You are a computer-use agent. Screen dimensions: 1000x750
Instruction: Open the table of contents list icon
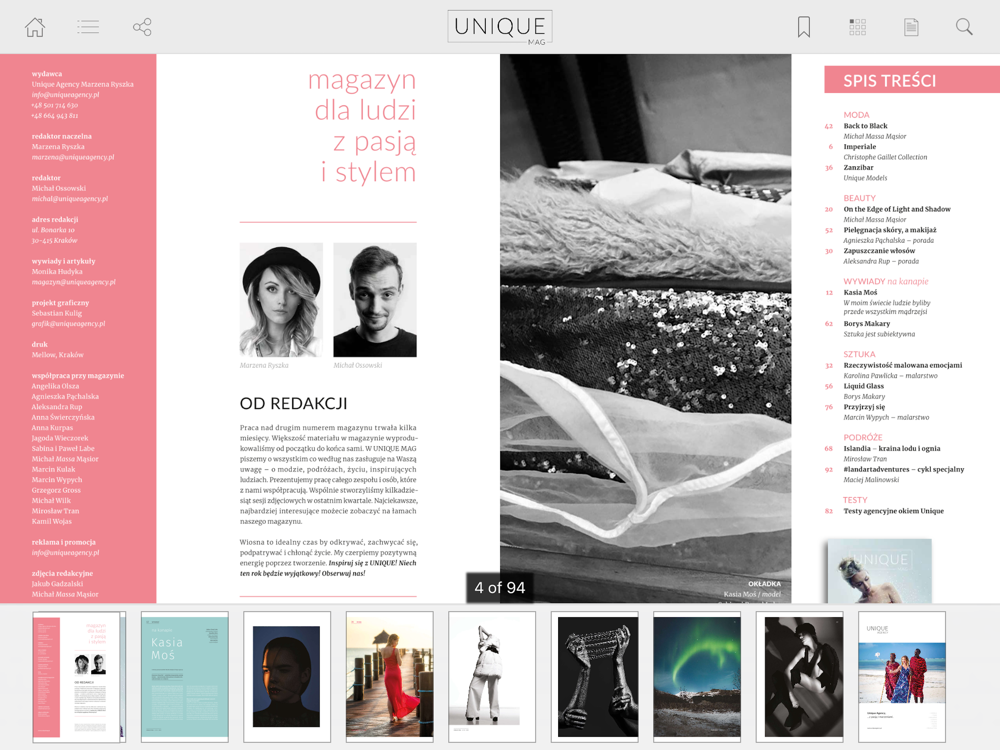[88, 27]
